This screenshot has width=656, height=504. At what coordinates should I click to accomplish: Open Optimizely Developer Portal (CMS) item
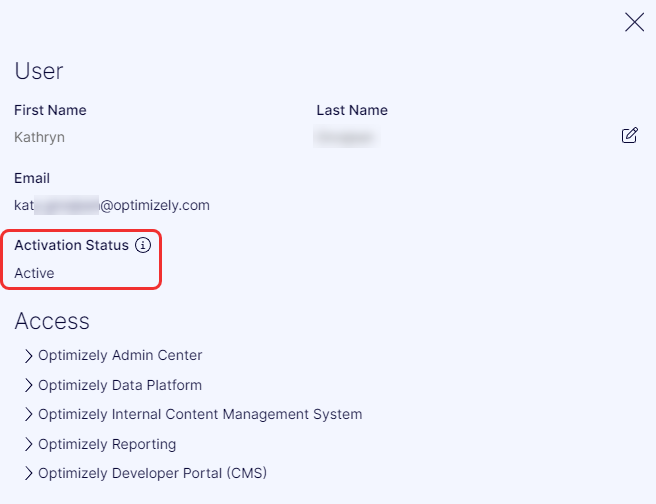153,473
